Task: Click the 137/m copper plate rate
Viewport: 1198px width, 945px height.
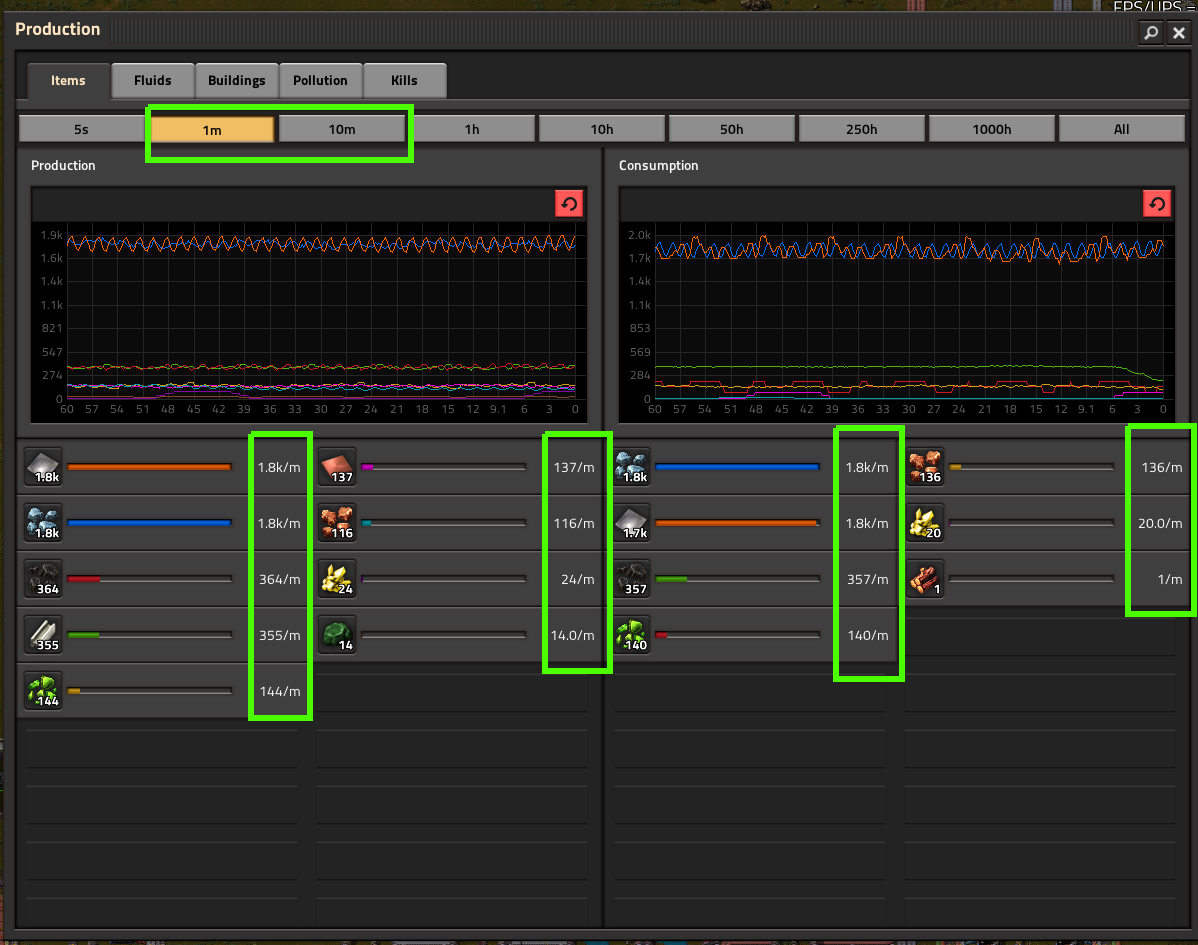Action: tap(574, 467)
